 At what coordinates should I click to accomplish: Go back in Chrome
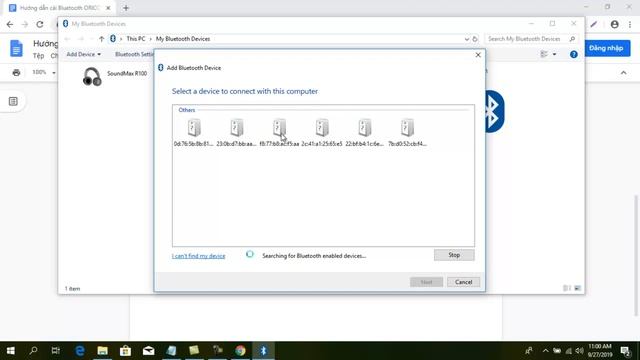(x=10, y=24)
